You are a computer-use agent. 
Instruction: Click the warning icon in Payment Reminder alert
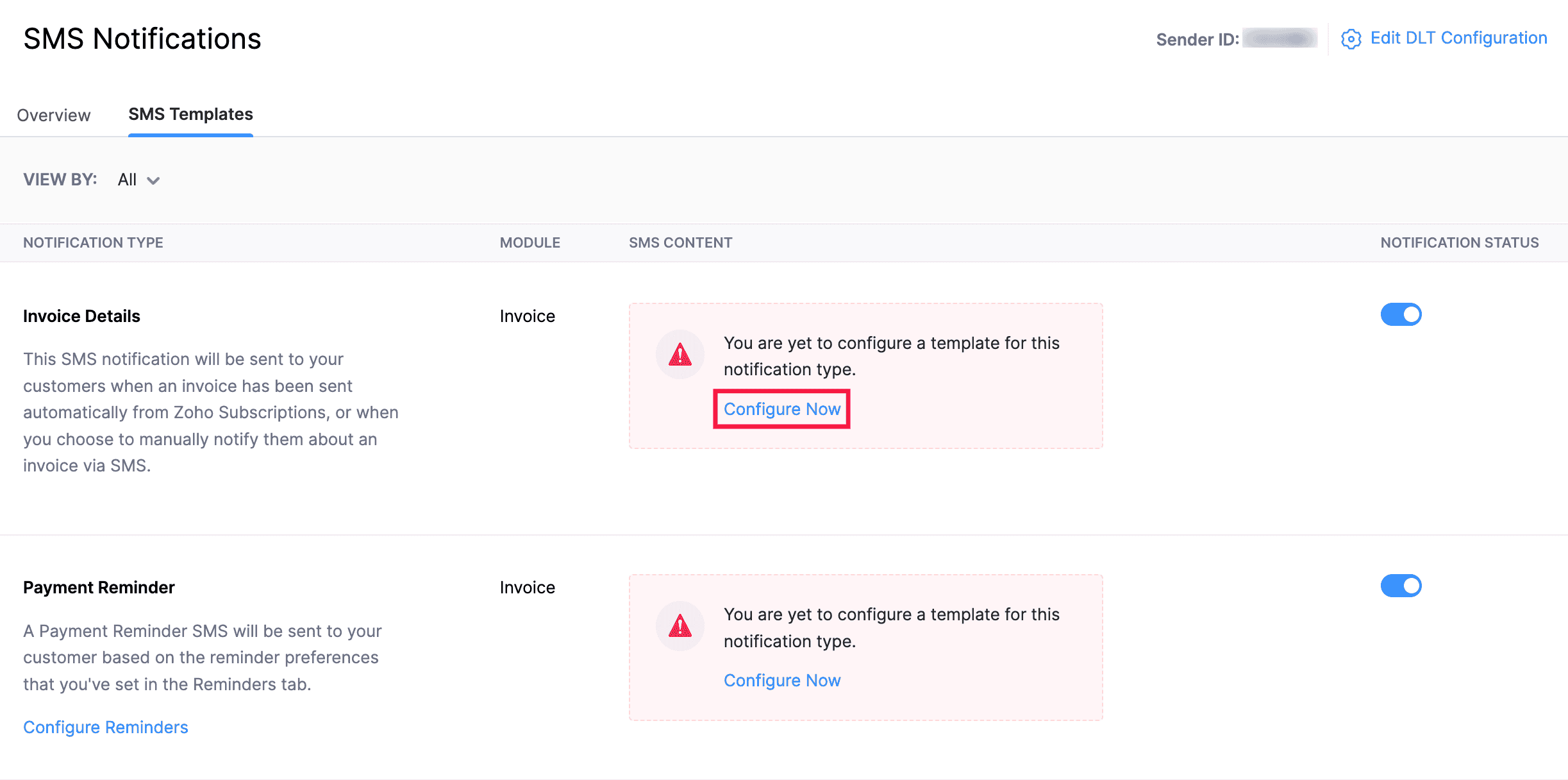point(680,625)
